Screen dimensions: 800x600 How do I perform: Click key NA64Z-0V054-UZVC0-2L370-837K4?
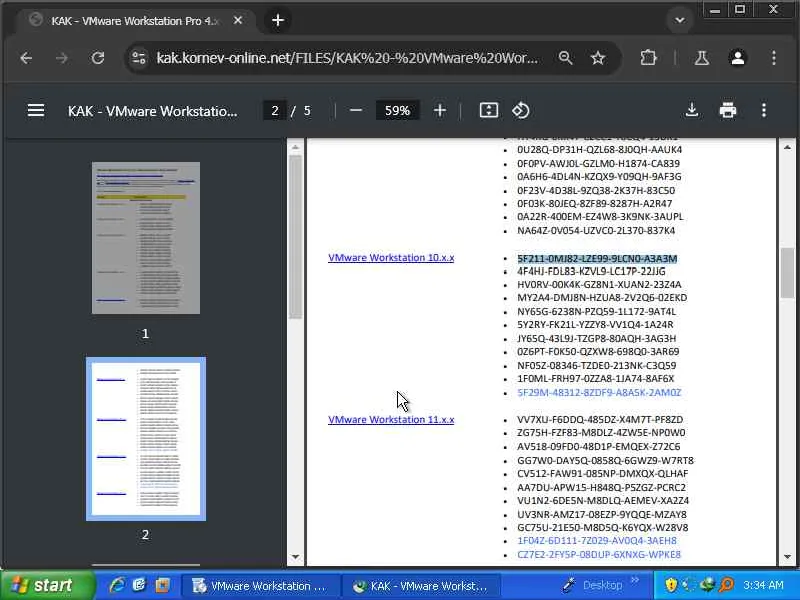click(x=596, y=231)
